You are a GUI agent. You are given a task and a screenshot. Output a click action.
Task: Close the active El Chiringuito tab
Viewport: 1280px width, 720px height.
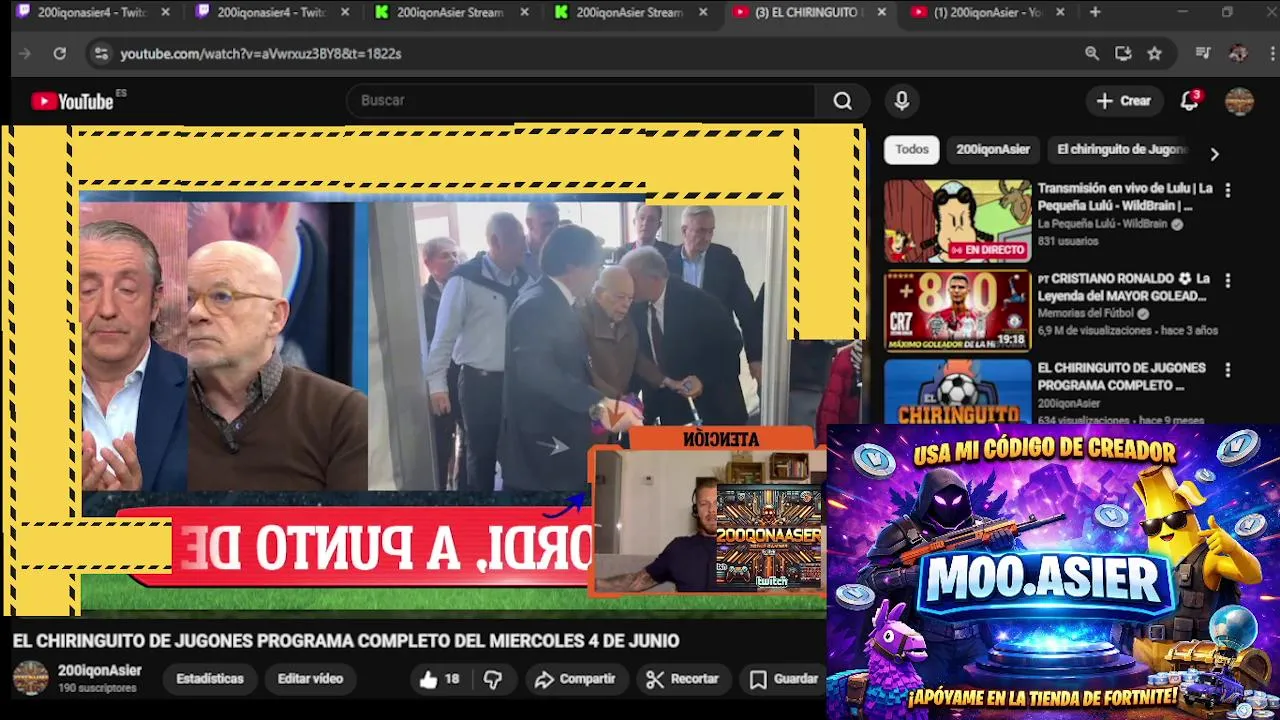(881, 12)
